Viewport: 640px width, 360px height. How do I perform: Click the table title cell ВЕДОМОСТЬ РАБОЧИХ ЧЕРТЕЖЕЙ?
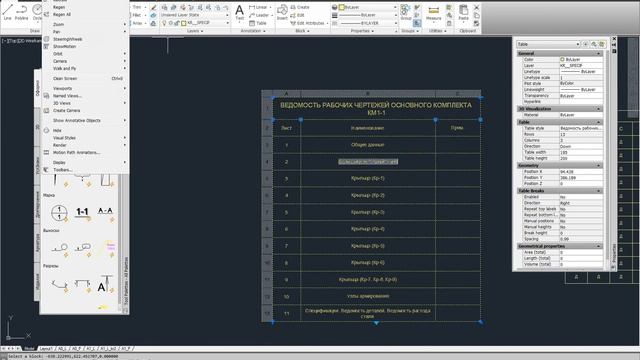pos(376,109)
